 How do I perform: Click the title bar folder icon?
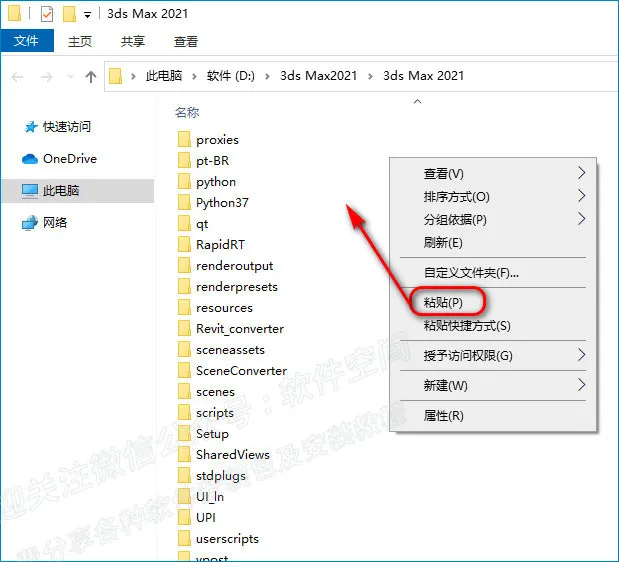[14, 13]
